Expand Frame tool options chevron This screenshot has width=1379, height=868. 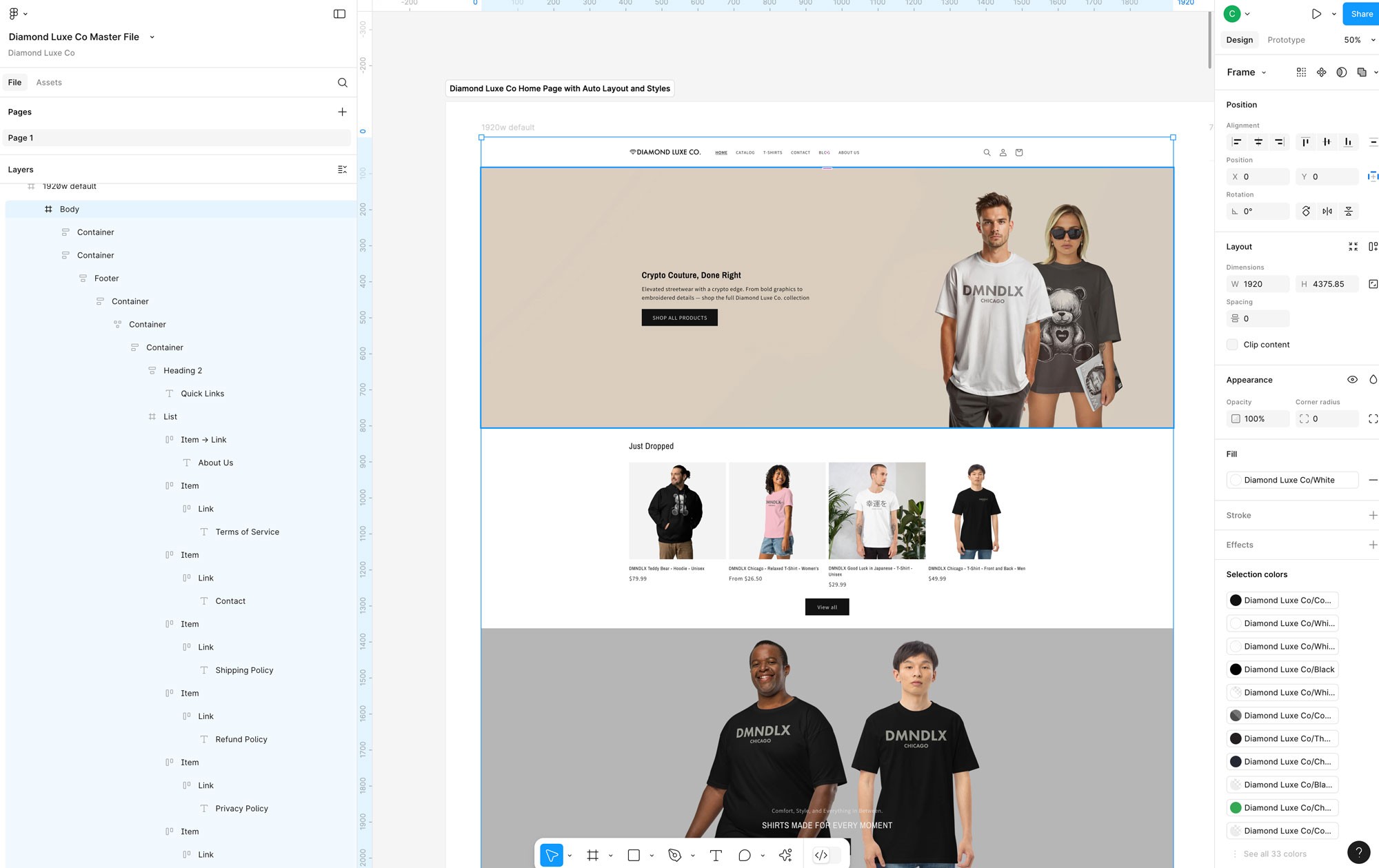[x=611, y=856]
